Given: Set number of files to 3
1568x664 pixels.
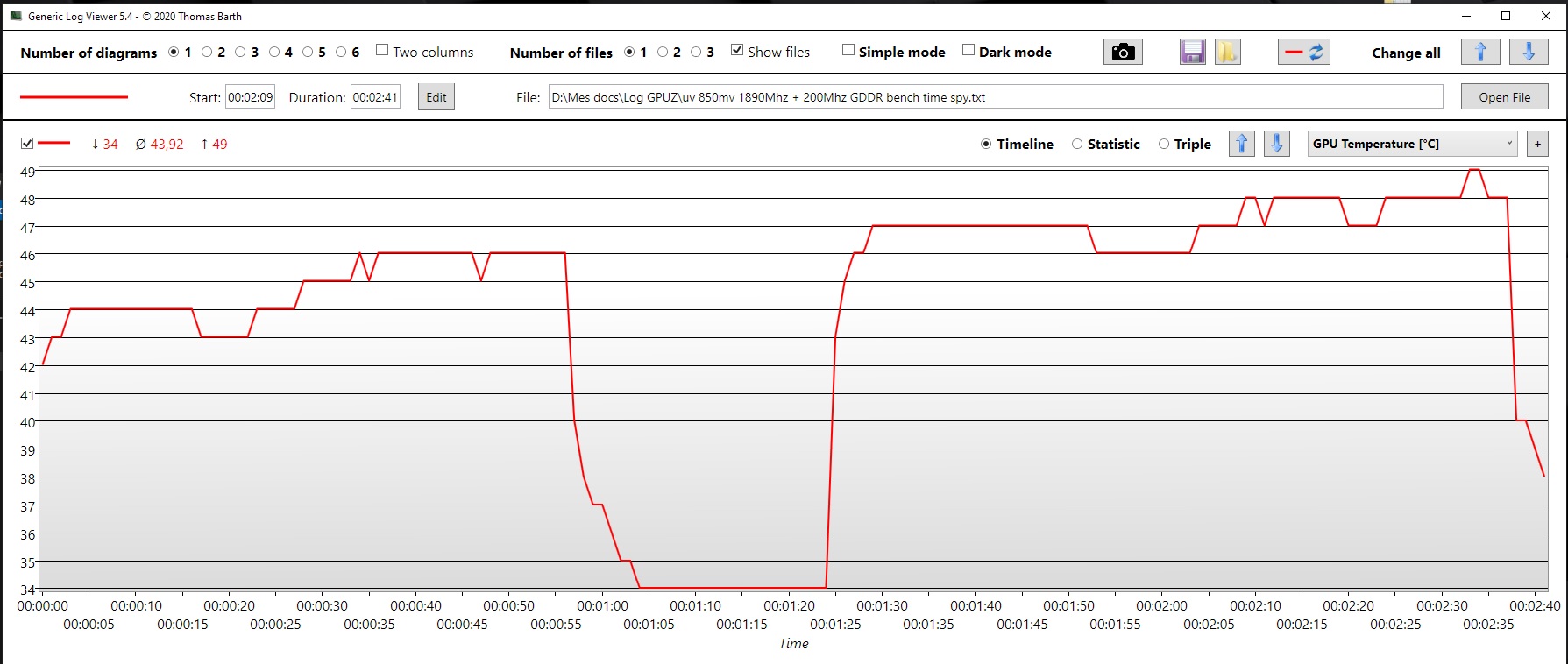Looking at the screenshot, I should click(696, 53).
